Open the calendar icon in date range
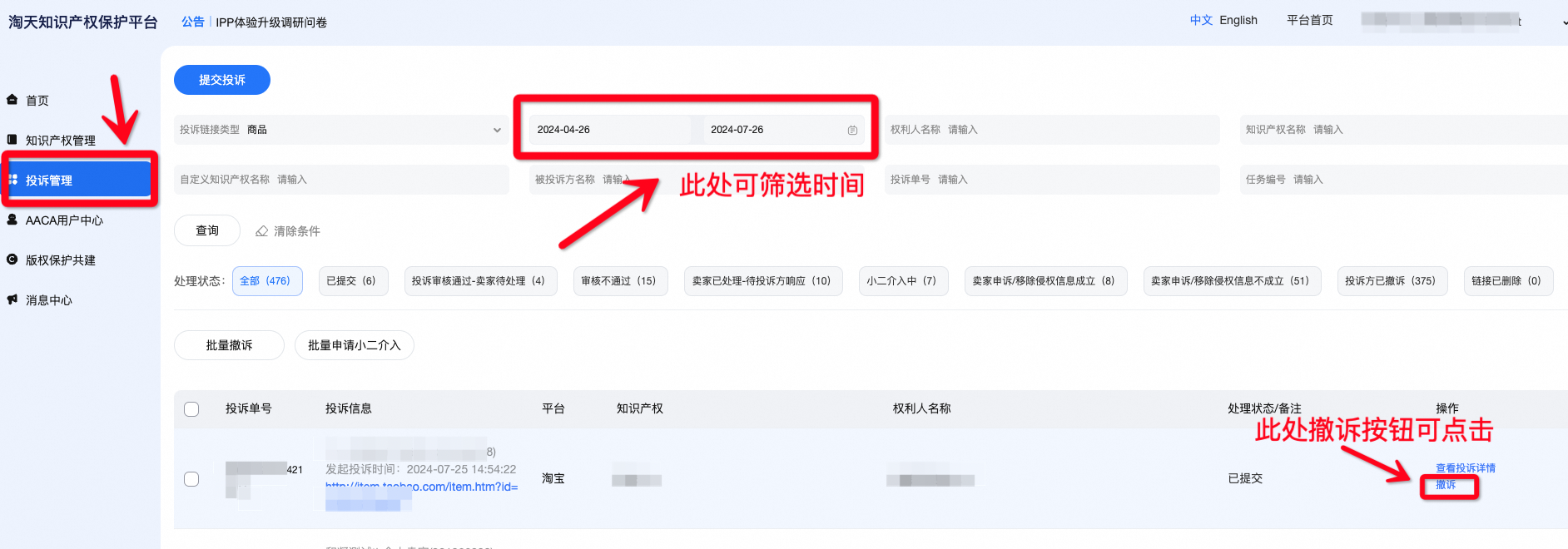The width and height of the screenshot is (1568, 549). [852, 130]
